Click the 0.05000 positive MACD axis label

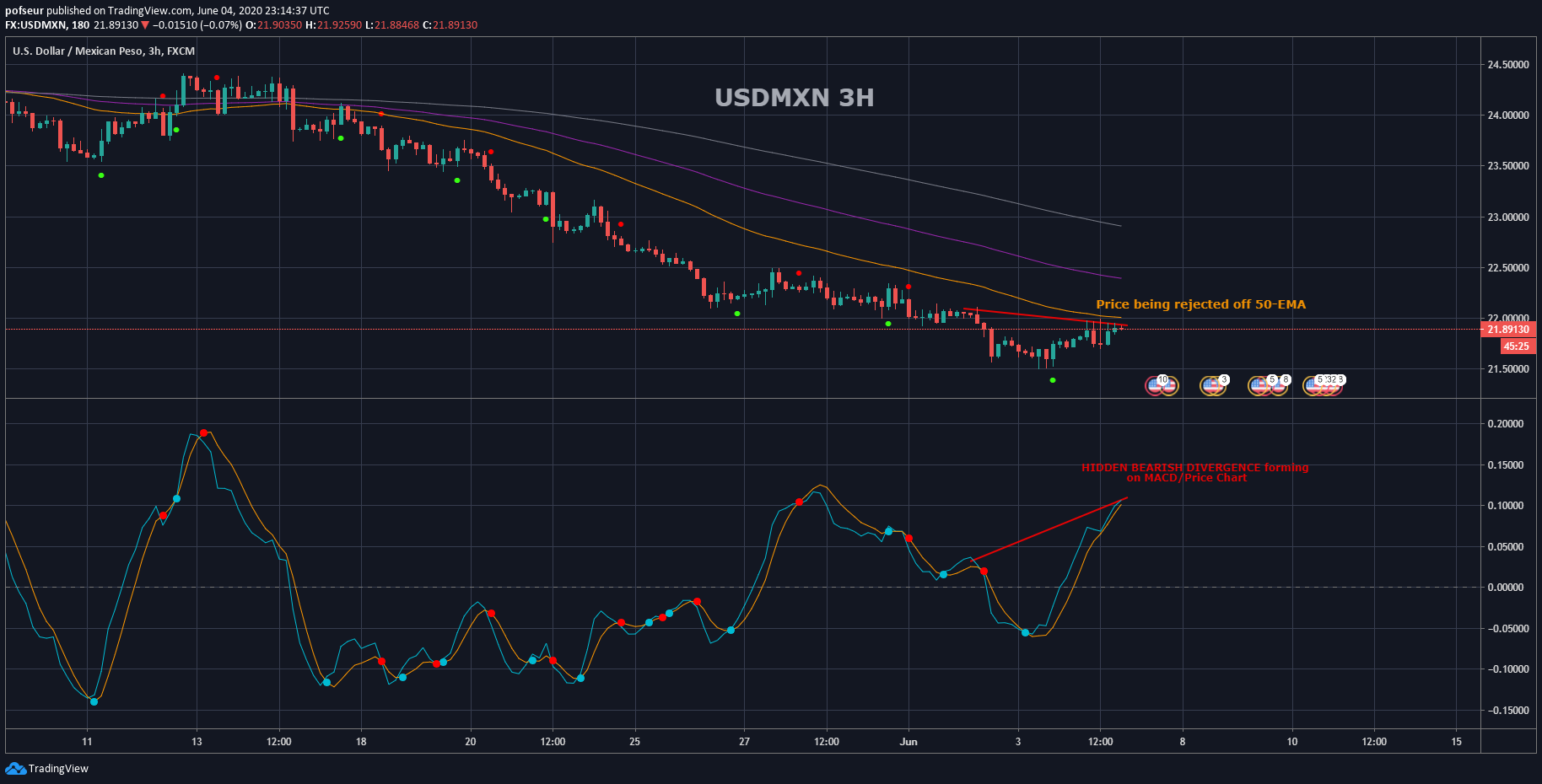point(1506,547)
